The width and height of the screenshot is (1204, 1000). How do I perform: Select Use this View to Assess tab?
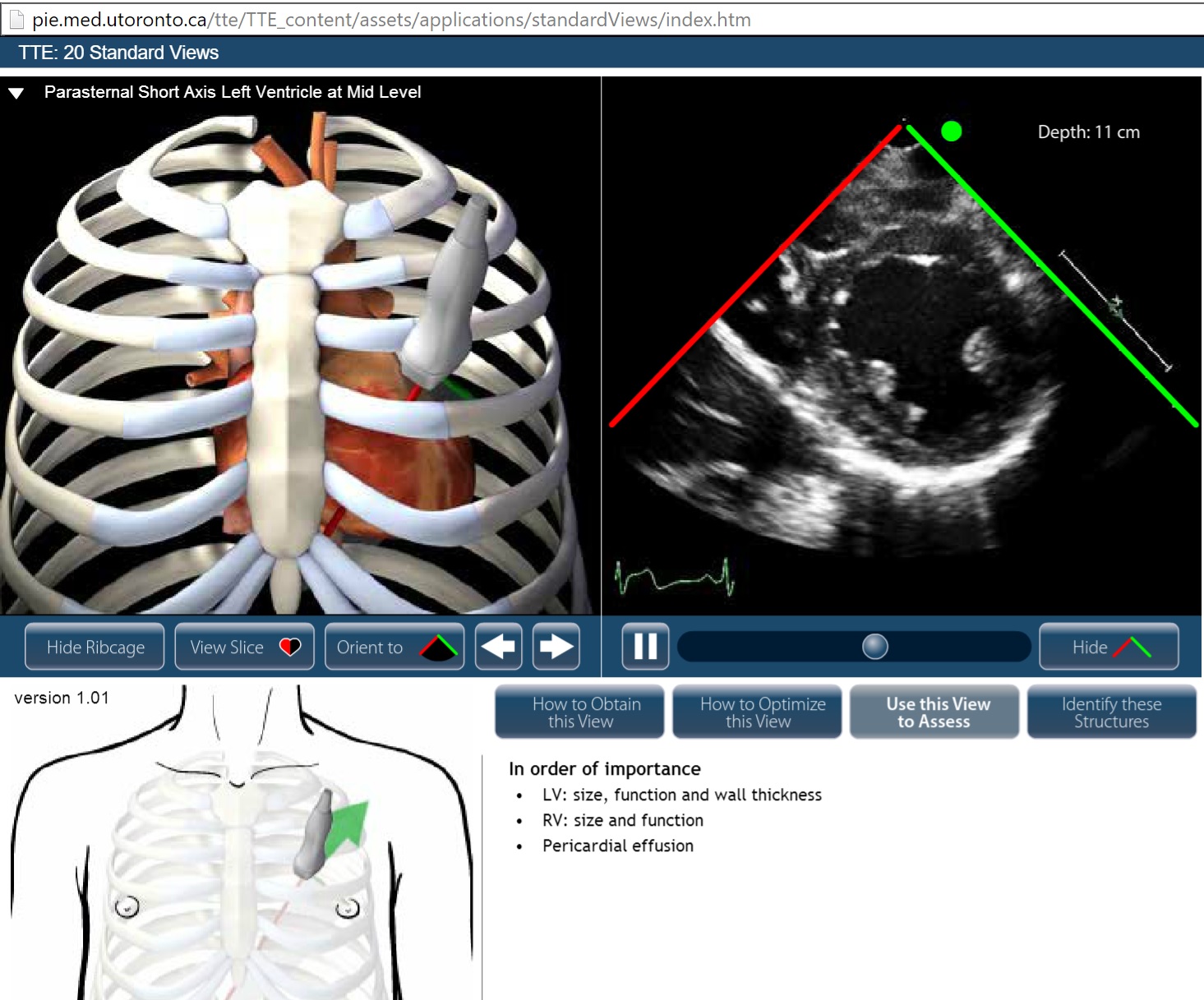point(934,712)
